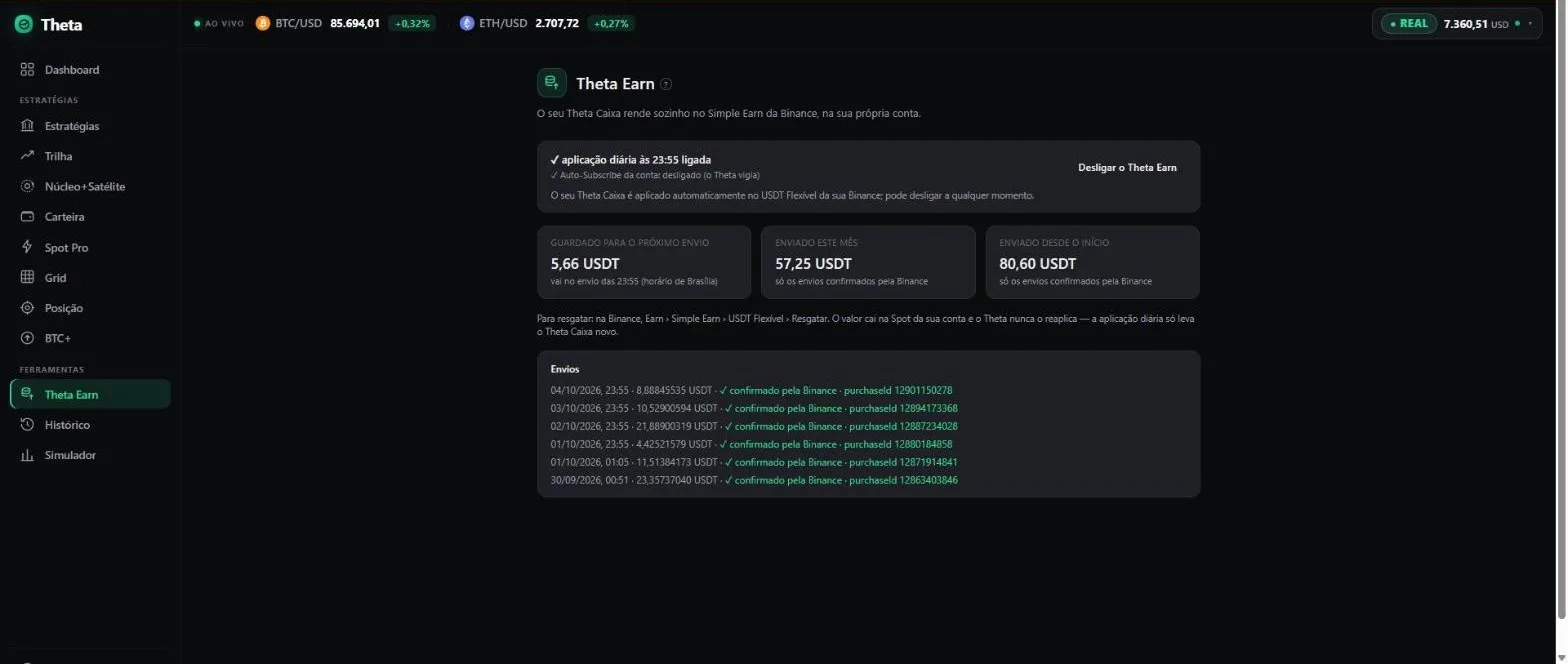
Task: Click the Envios list heading
Action: click(x=565, y=369)
